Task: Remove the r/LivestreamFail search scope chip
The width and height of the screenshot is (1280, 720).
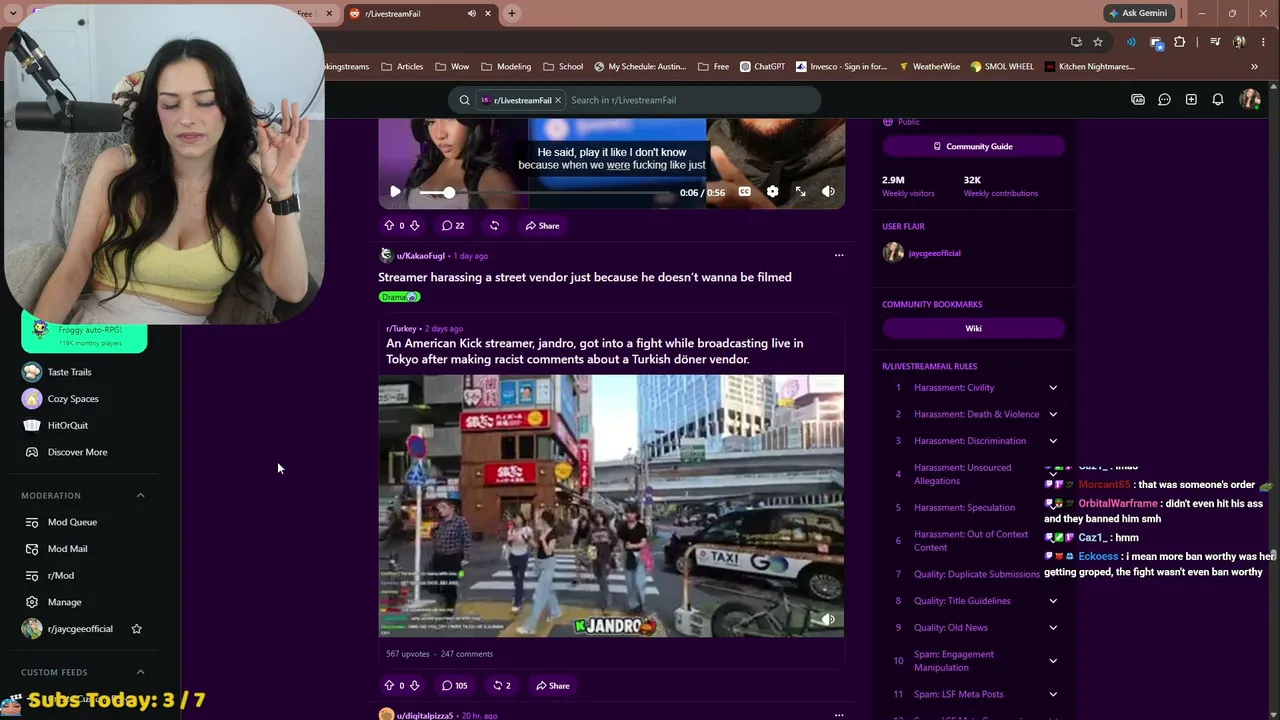Action: coord(558,100)
